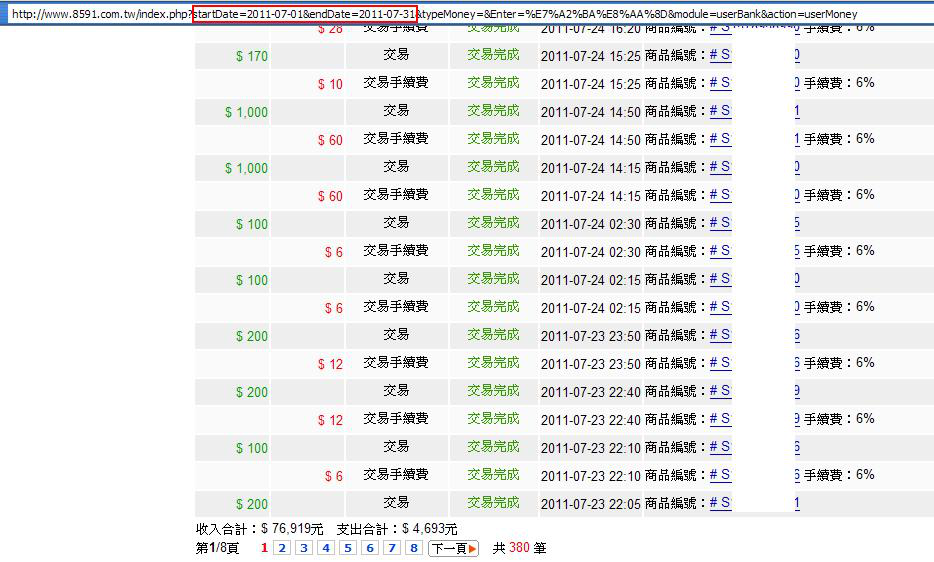Go to page 3 of results

pos(304,548)
